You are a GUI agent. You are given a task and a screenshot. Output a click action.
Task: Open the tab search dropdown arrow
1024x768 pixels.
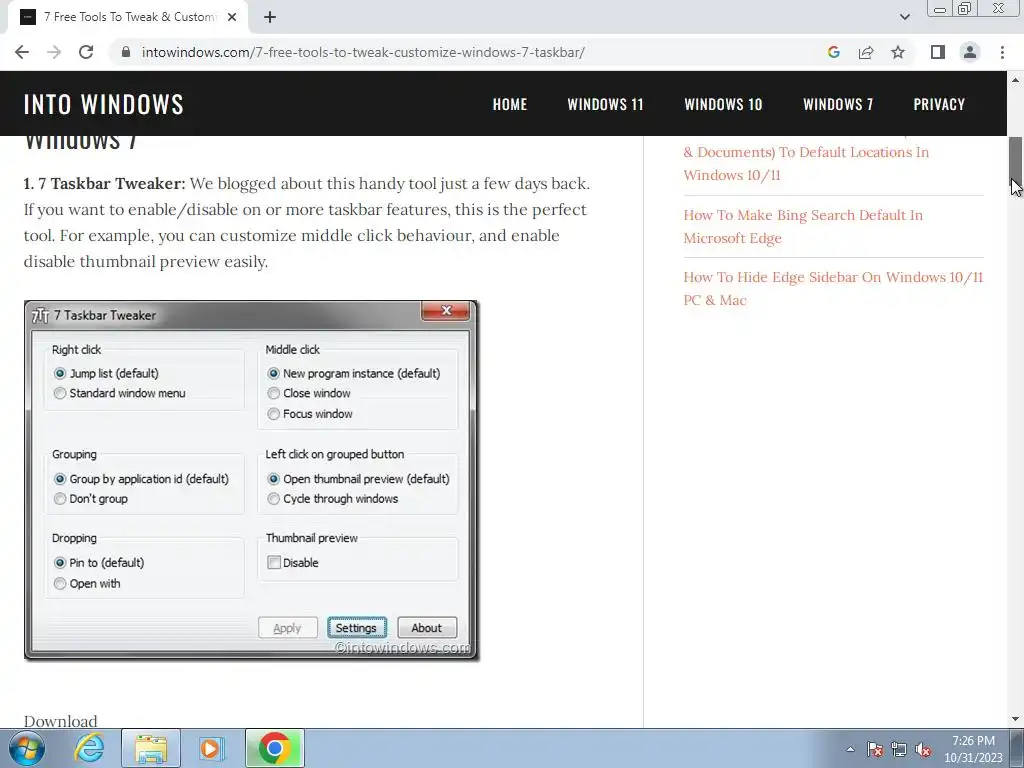click(904, 17)
